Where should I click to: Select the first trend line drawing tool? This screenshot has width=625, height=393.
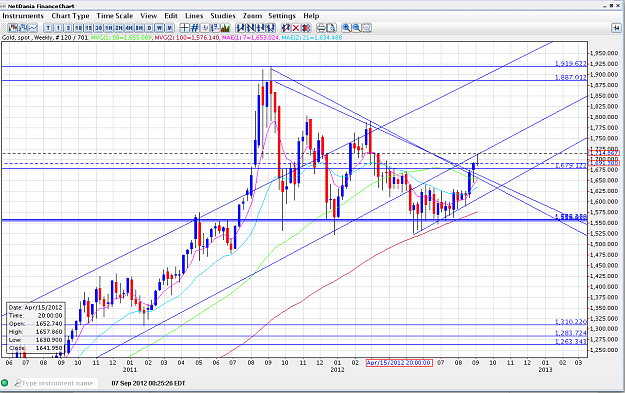click(x=240, y=28)
